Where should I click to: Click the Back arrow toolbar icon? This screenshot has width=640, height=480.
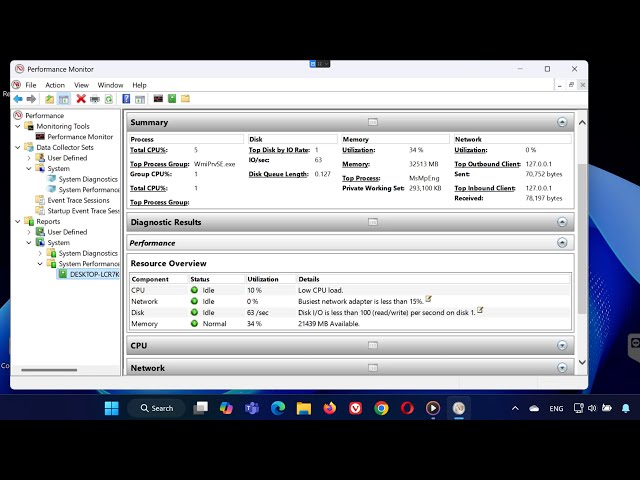pos(18,99)
